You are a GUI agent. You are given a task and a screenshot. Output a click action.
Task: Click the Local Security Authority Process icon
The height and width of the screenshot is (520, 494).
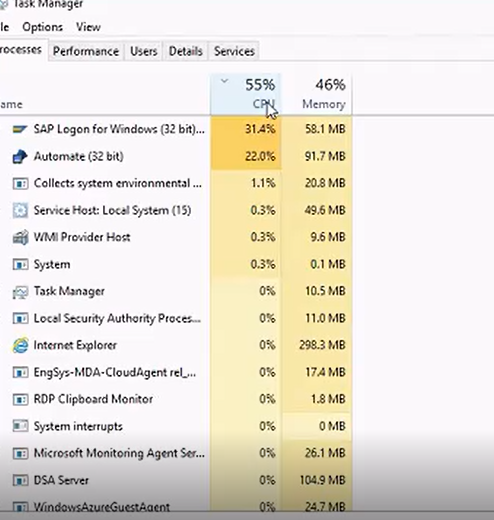(20, 318)
